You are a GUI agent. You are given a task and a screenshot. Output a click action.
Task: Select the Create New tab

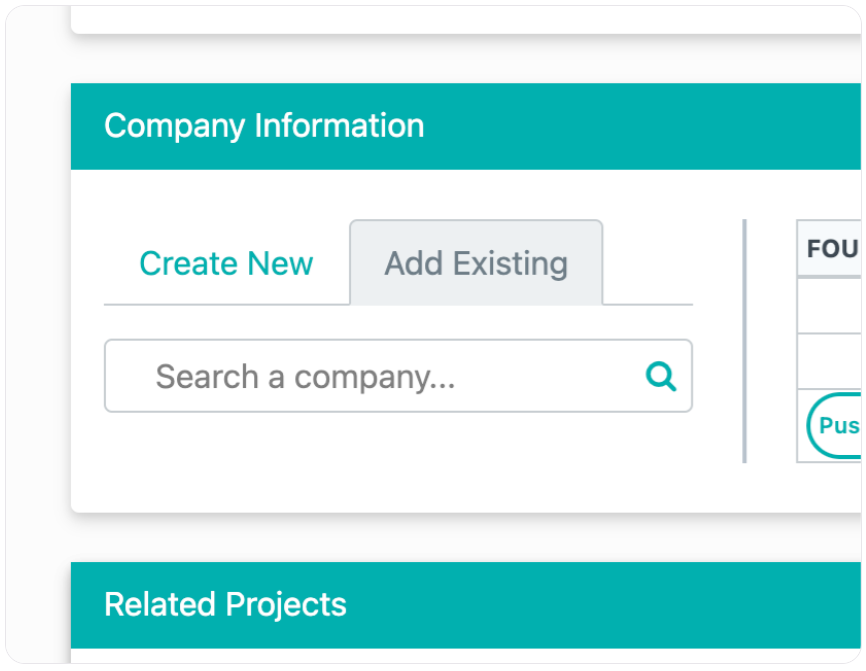coord(225,263)
